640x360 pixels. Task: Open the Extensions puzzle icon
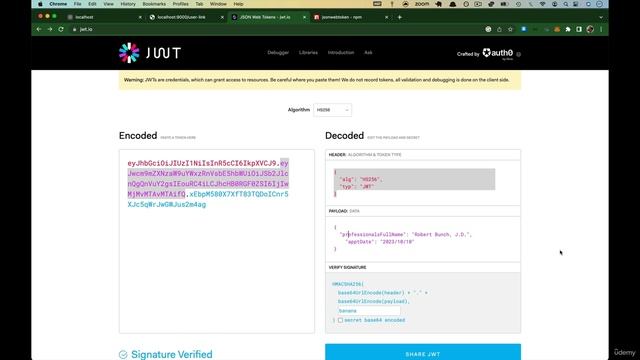coord(568,29)
